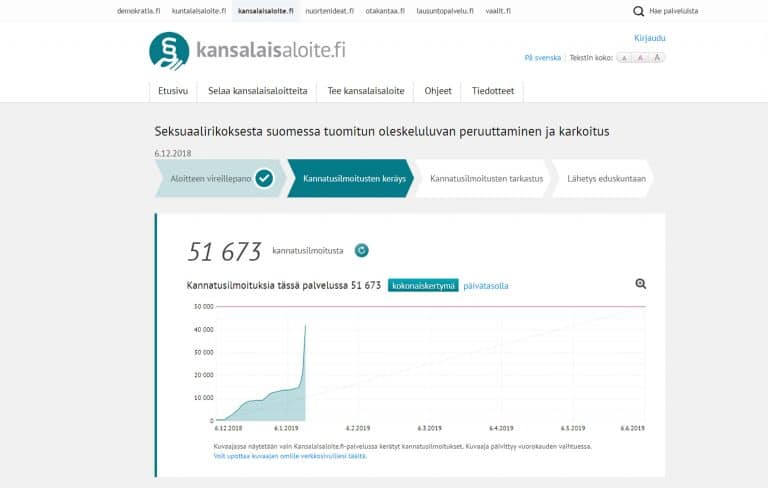
Task: Select the medium text size icon
Action: click(640, 58)
